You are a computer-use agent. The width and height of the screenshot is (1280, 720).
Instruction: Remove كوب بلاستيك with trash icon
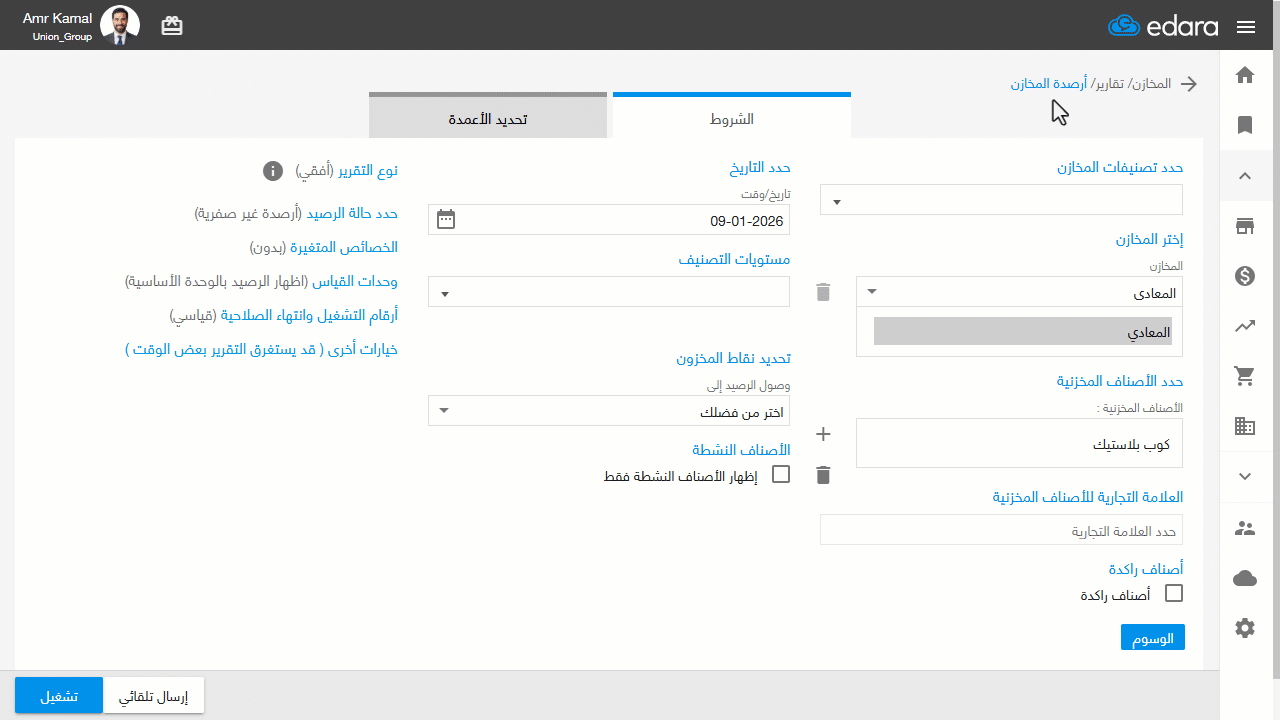tap(823, 475)
